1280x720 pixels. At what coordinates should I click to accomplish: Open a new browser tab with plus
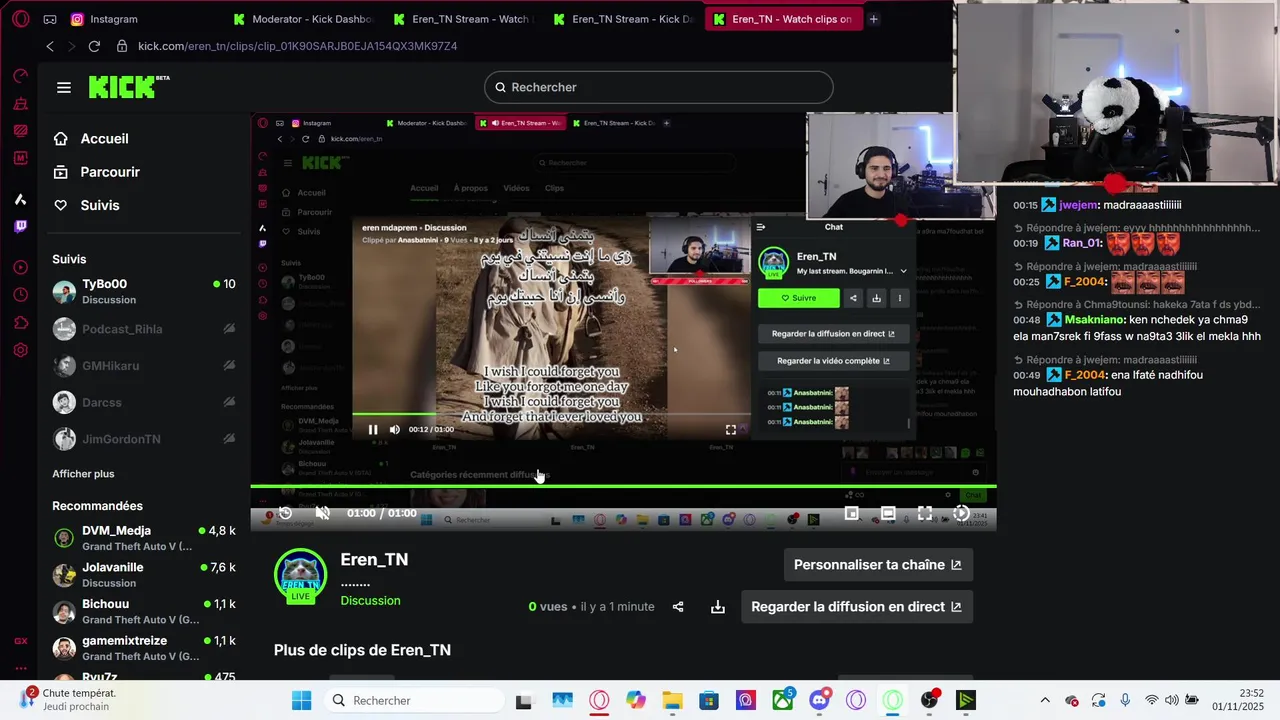coord(873,19)
